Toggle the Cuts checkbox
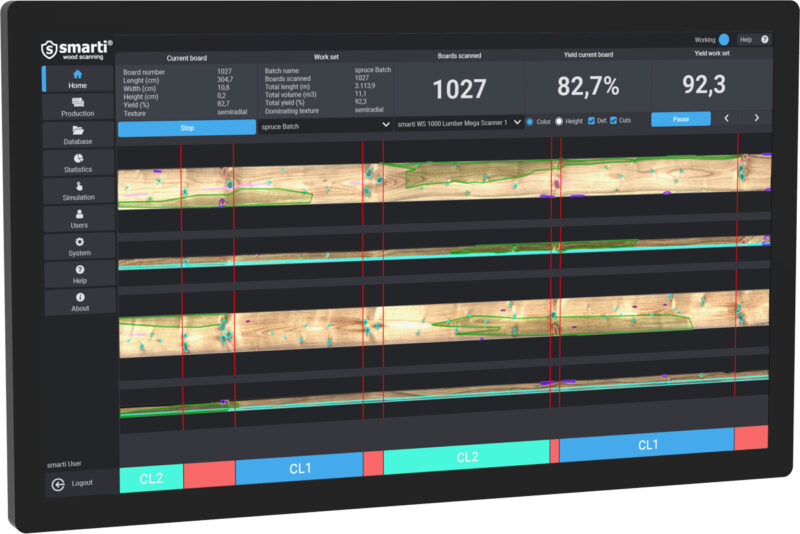This screenshot has width=800, height=534. [614, 120]
